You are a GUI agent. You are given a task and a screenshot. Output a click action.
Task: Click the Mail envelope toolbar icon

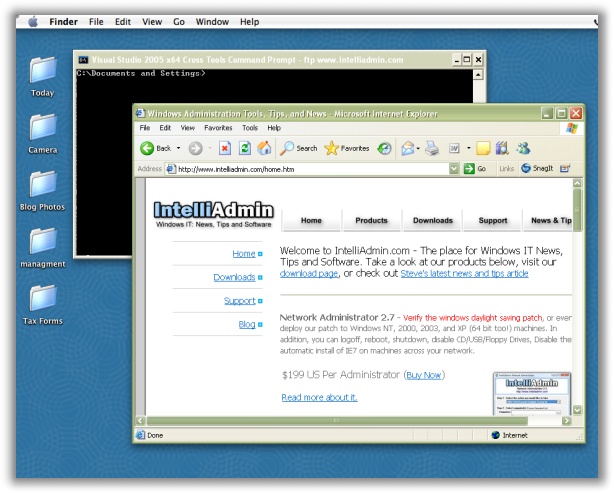click(408, 148)
